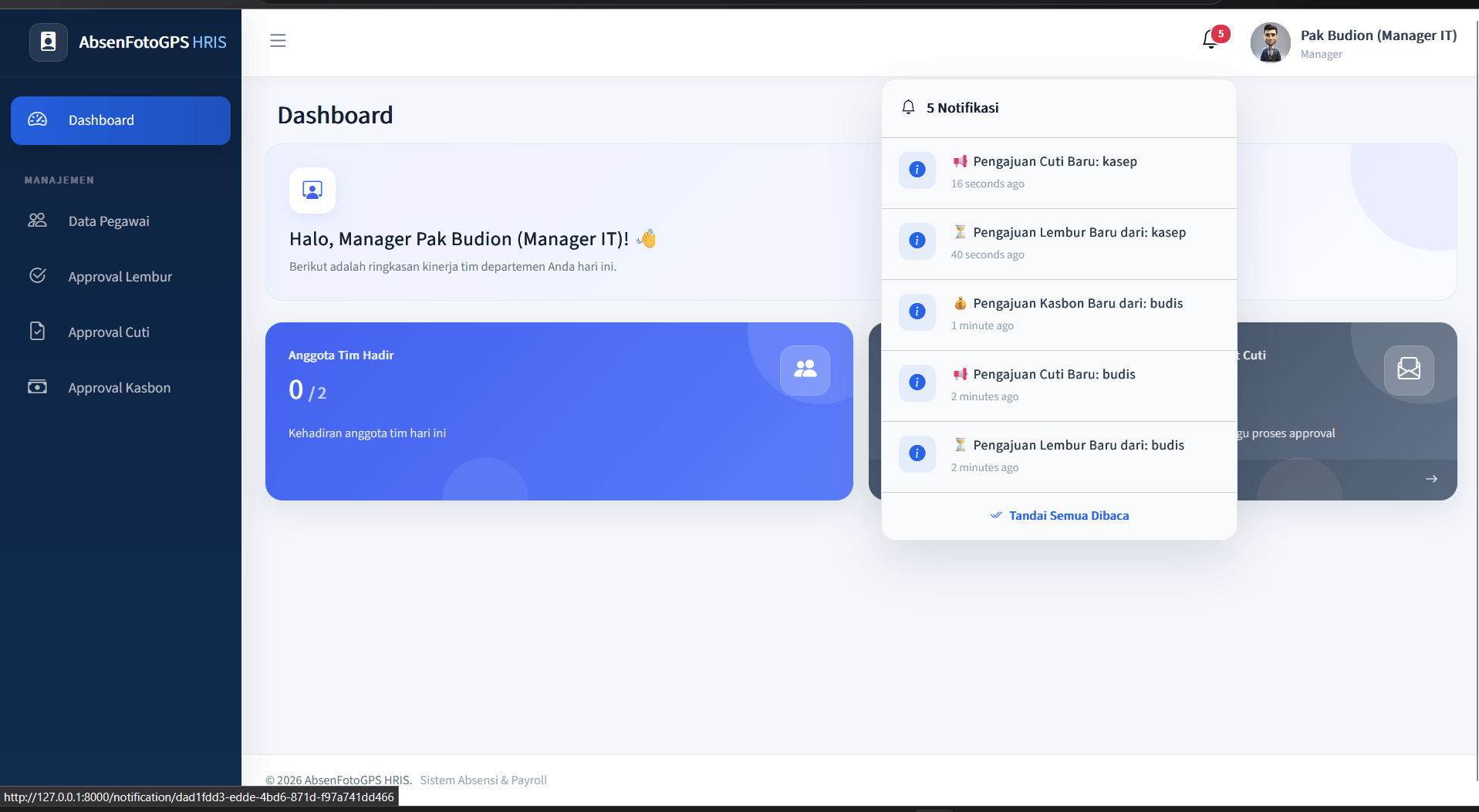
Task: Click the Anggota Tim Hadir group icon
Action: click(x=805, y=370)
